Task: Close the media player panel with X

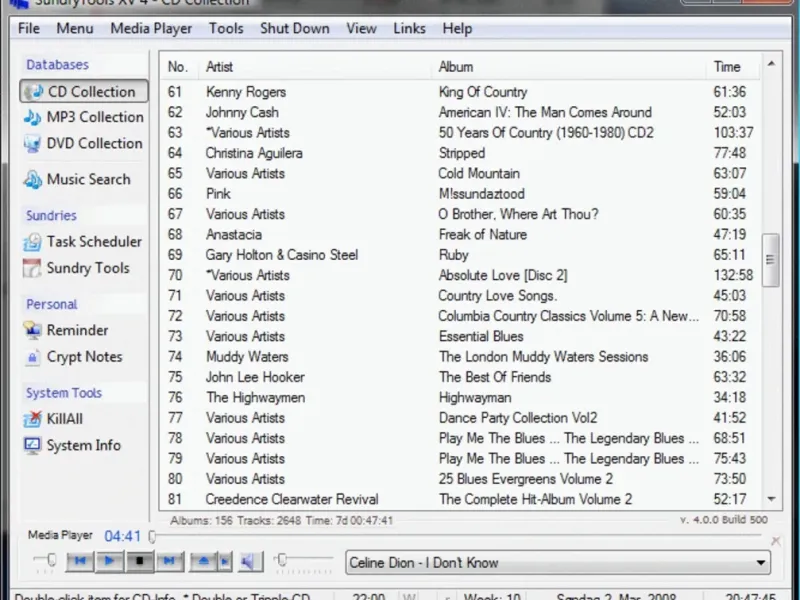Action: coord(776,541)
